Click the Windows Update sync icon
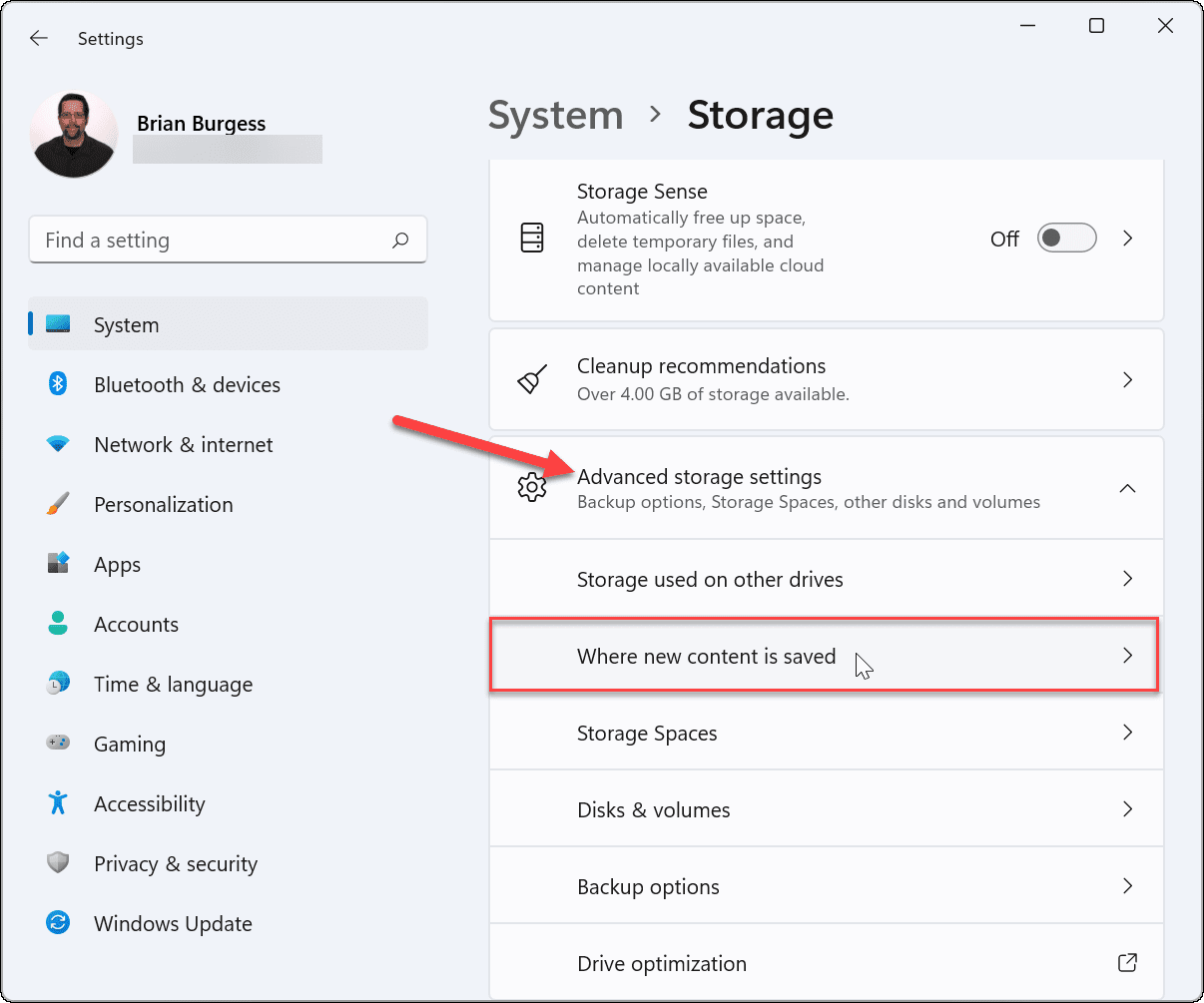 tap(58, 923)
